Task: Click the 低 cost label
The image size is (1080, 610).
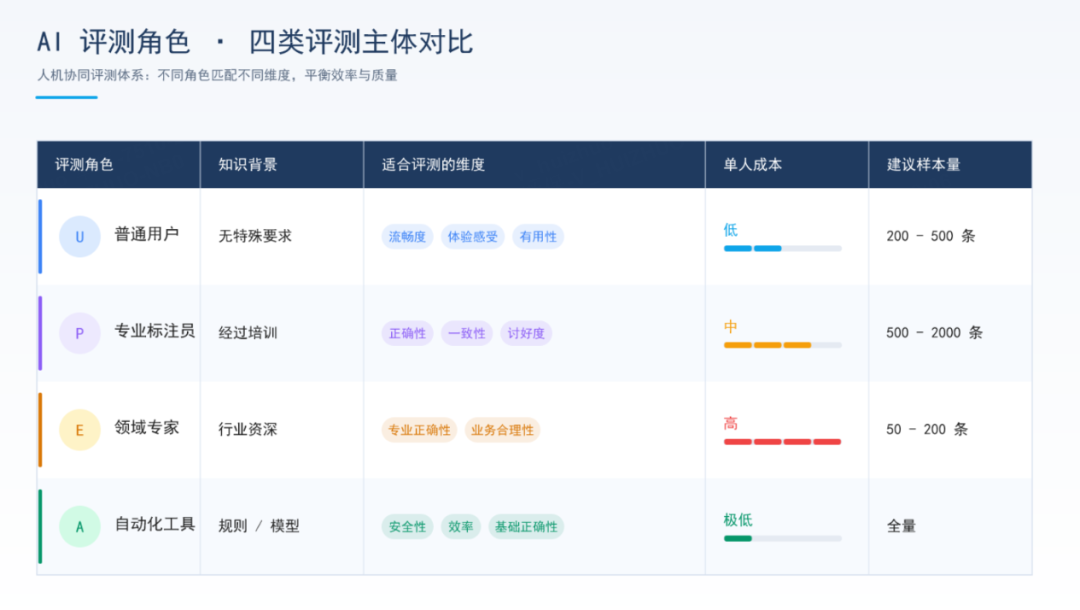Action: pos(730,230)
